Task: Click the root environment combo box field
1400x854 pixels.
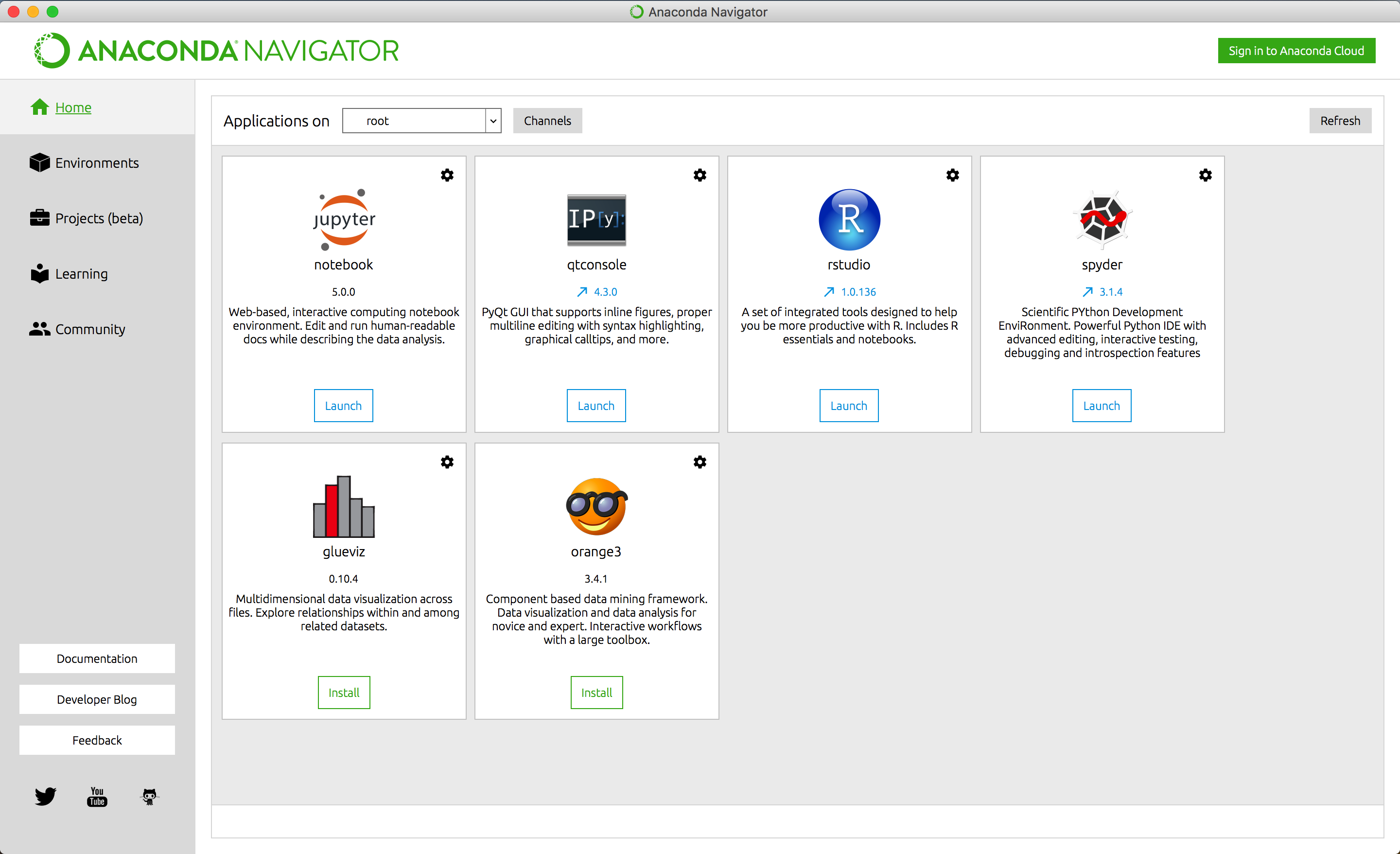Action: tap(421, 121)
